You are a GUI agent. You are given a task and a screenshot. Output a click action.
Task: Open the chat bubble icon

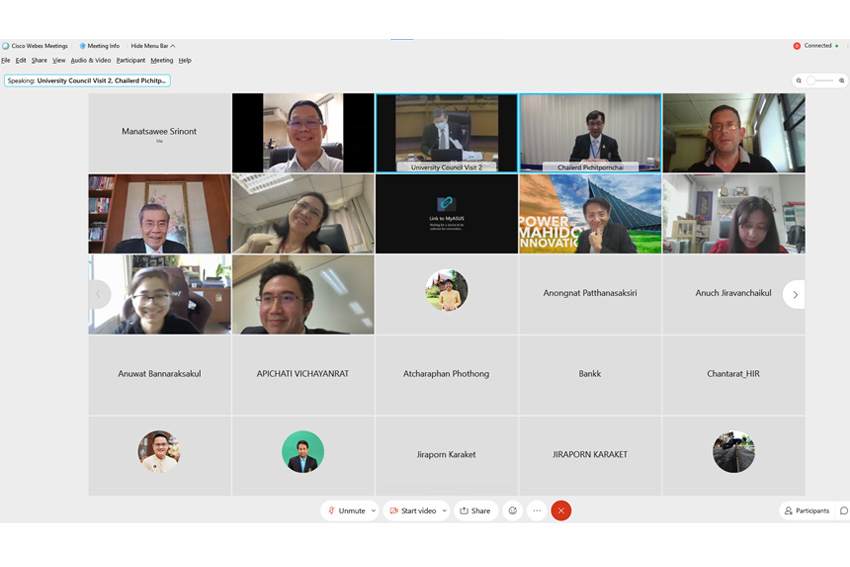(x=843, y=510)
